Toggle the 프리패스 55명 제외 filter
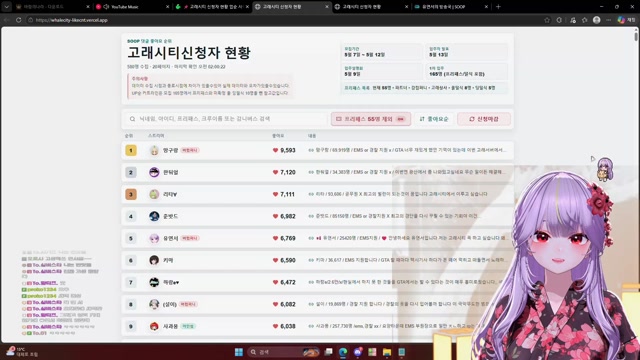The width and height of the screenshot is (640, 360). coord(371,119)
